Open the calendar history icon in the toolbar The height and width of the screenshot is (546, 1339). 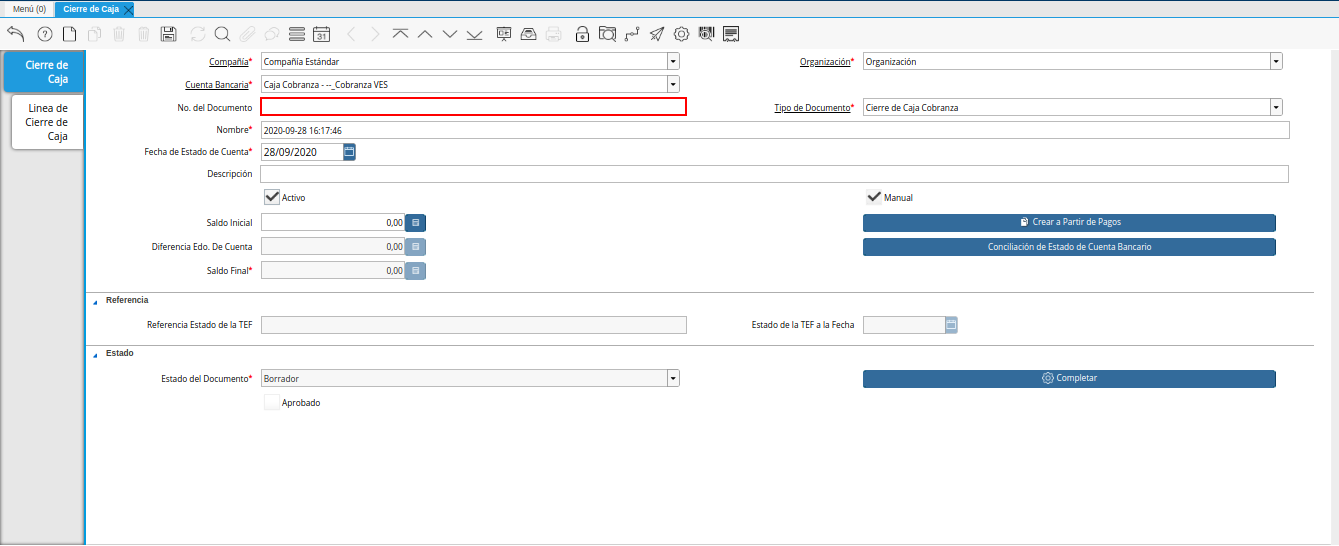click(x=321, y=34)
